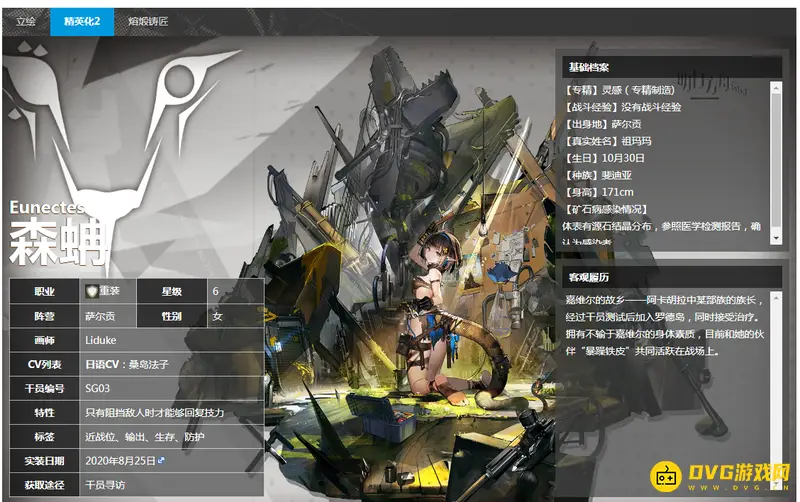800x502 pixels.
Task: Click the CV列表 row label
Action: [x=44, y=364]
